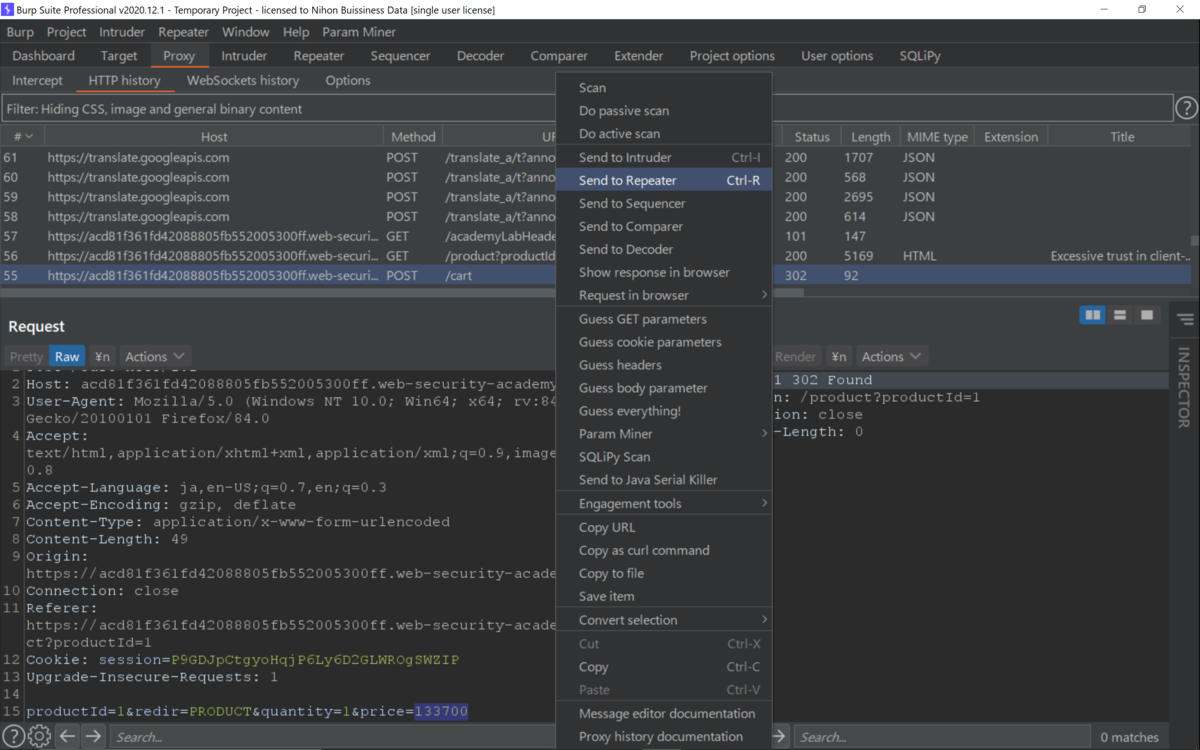Open Proxy history documentation
This screenshot has height=750, width=1200.
tap(663, 736)
